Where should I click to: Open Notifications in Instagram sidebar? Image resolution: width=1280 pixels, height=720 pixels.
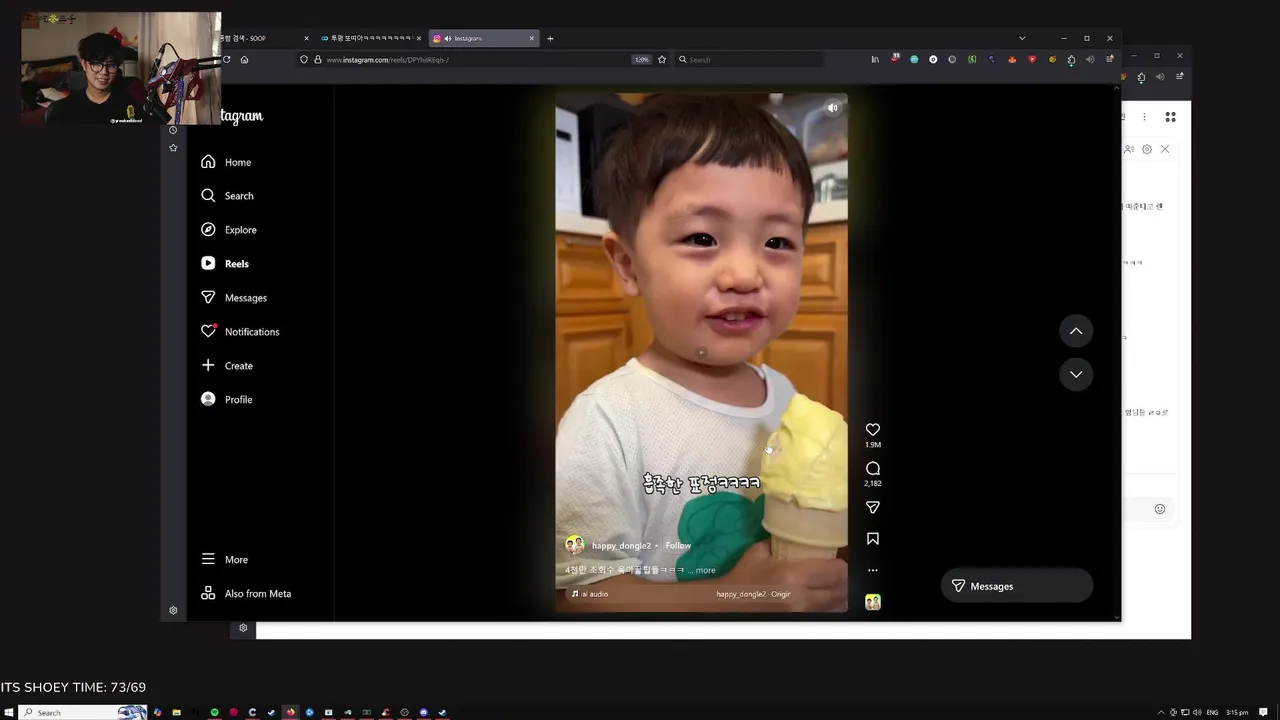tap(240, 332)
